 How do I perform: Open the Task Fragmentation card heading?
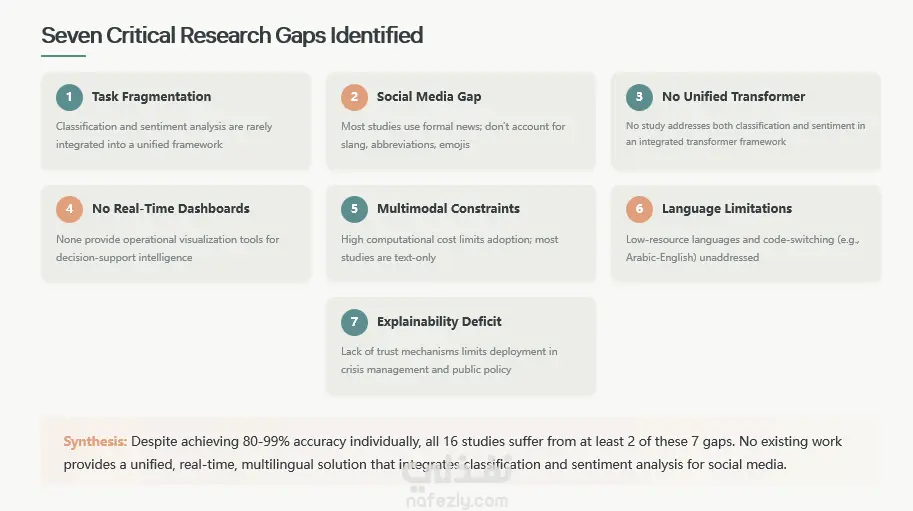coord(151,97)
